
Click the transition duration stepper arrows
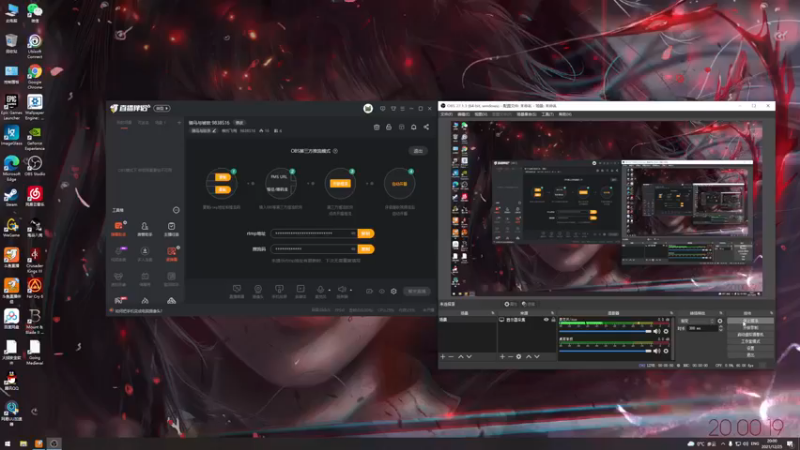pyautogui.click(x=720, y=329)
